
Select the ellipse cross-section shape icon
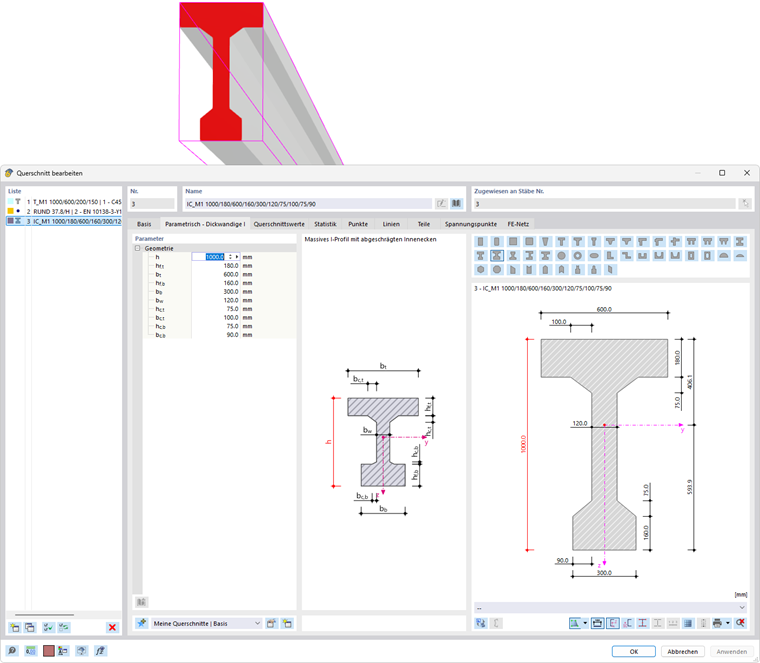pyautogui.click(x=594, y=255)
